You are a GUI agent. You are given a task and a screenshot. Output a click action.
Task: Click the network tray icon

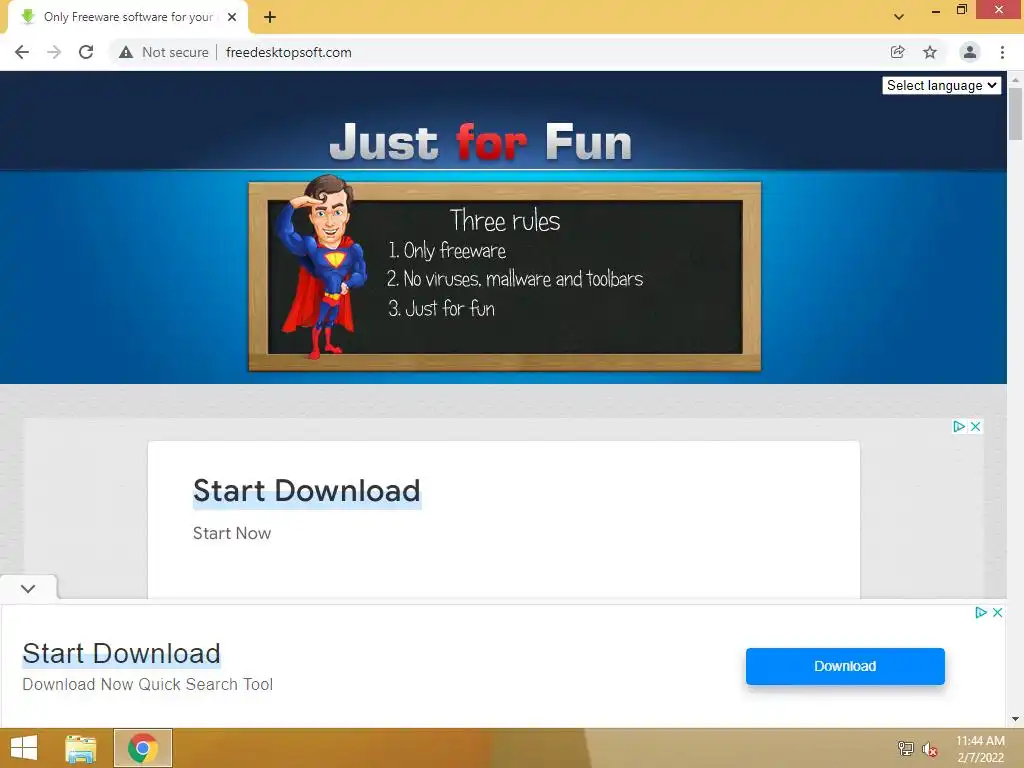pyautogui.click(x=906, y=748)
